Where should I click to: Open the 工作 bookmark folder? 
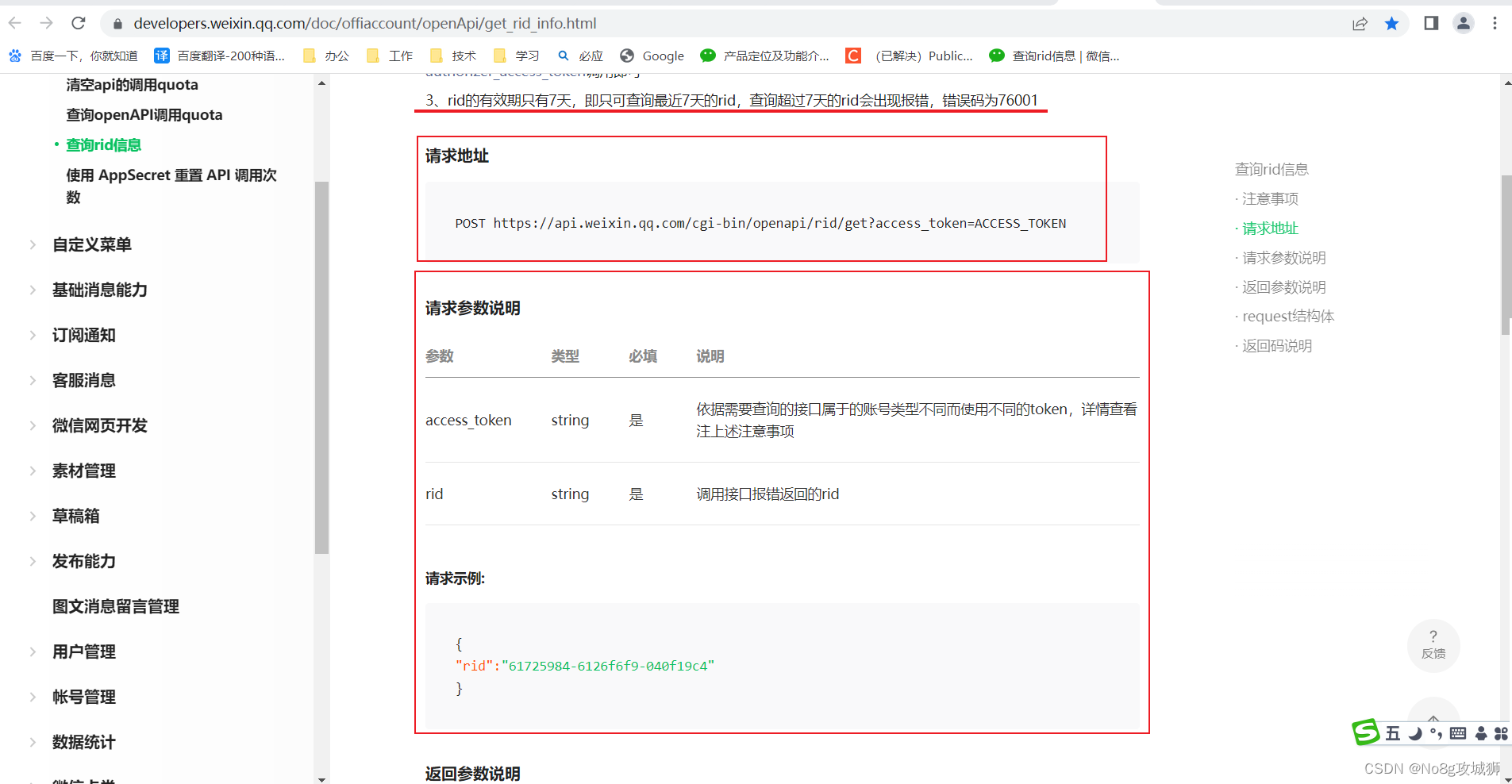(390, 56)
